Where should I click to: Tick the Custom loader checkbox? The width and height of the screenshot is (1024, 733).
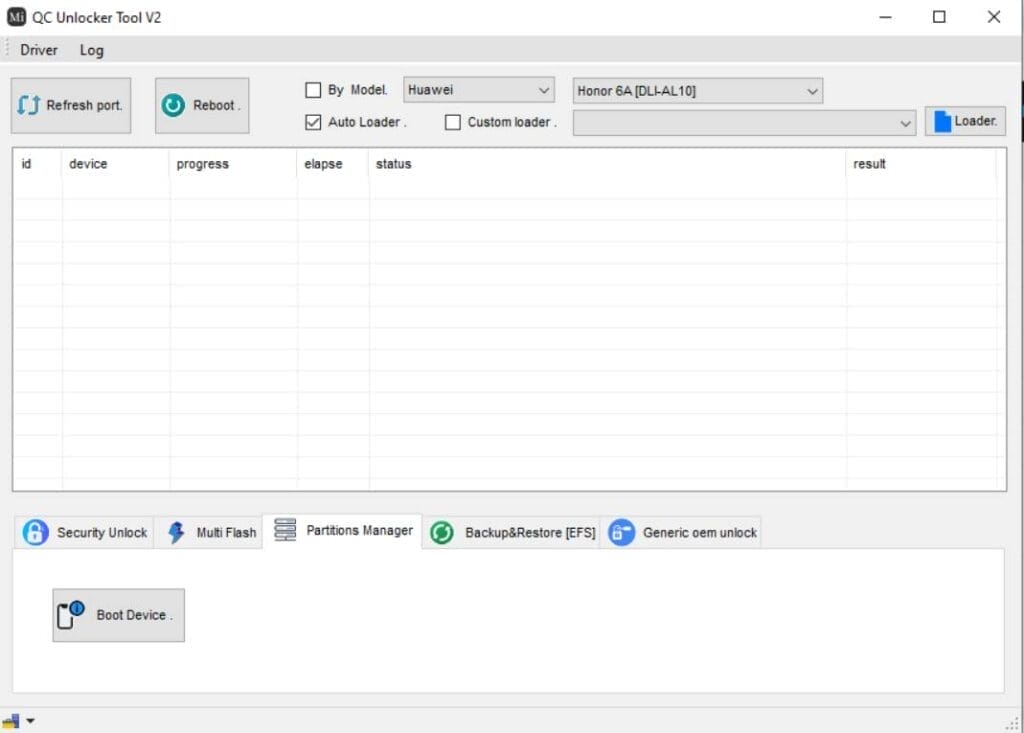[x=453, y=122]
